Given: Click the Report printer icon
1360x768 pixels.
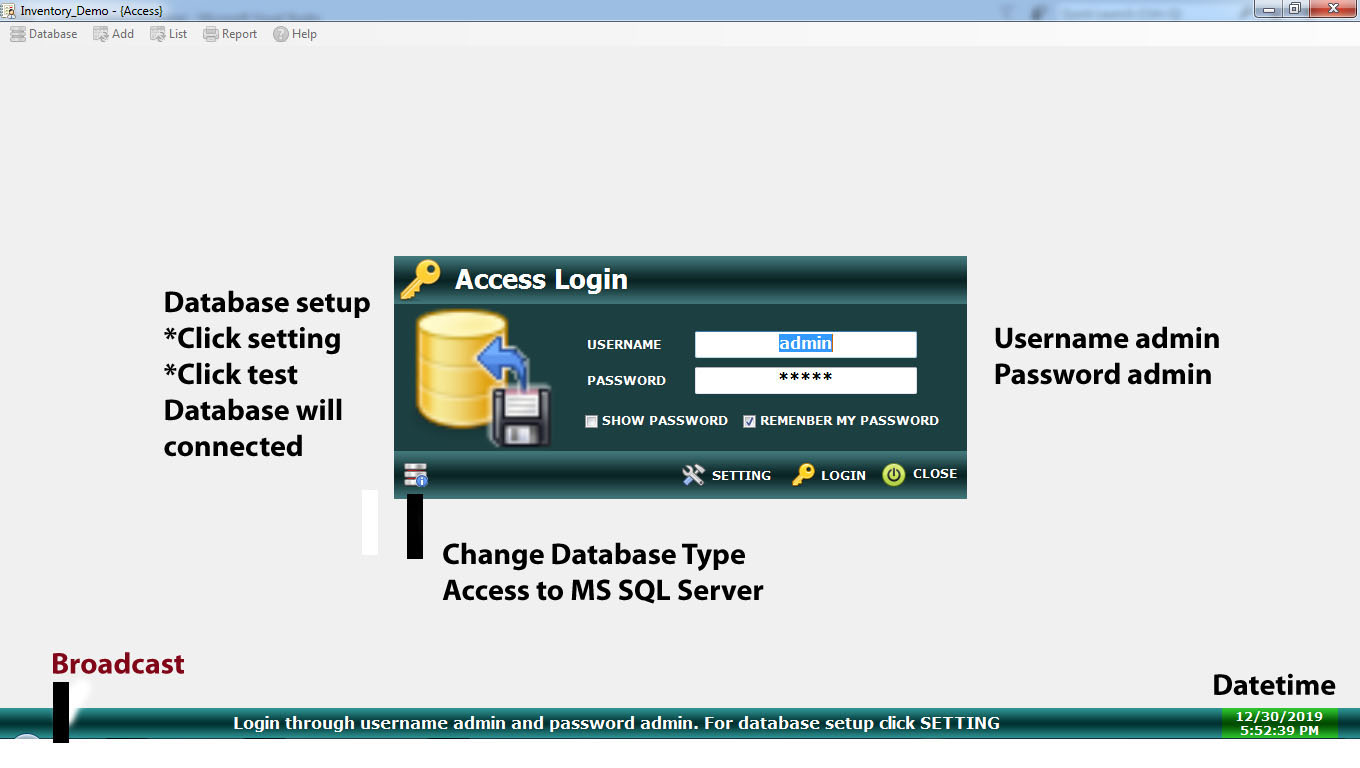Looking at the screenshot, I should coord(209,33).
